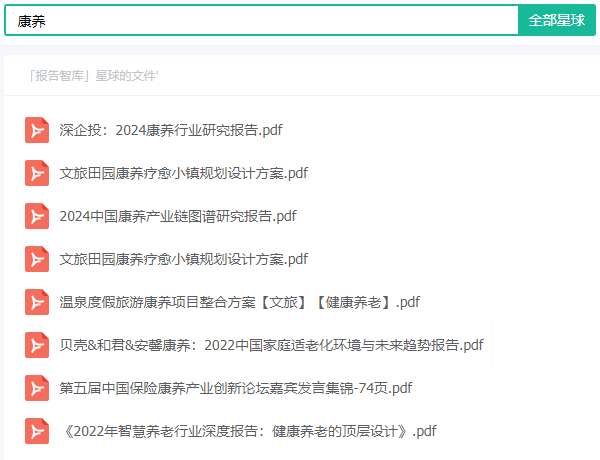Open 第五届中国保险康养产业创新论坛嘉宾发言集锦-74页.pdf
The image size is (600, 460).
[x=236, y=388]
